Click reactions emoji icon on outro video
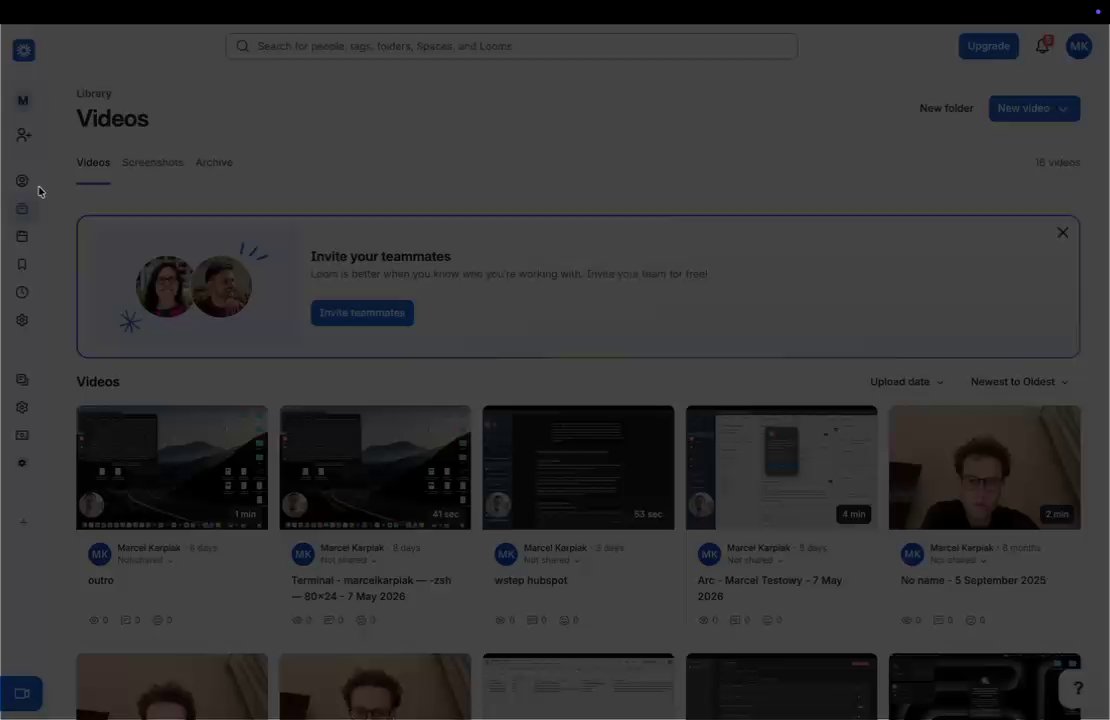The width and height of the screenshot is (1110, 720). [158, 620]
